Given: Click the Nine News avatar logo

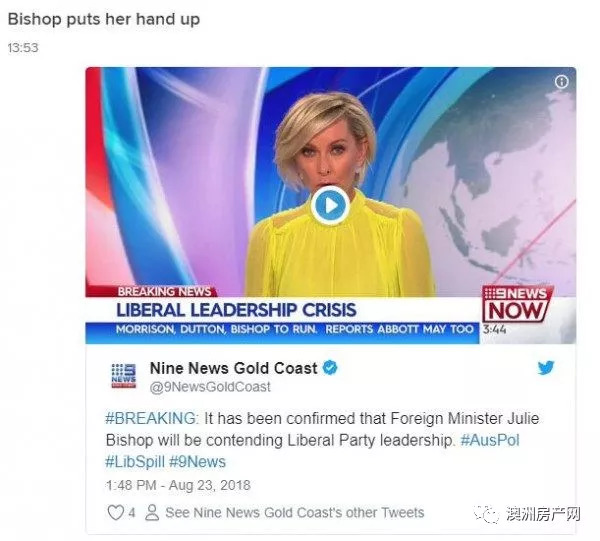Looking at the screenshot, I should click(x=123, y=375).
